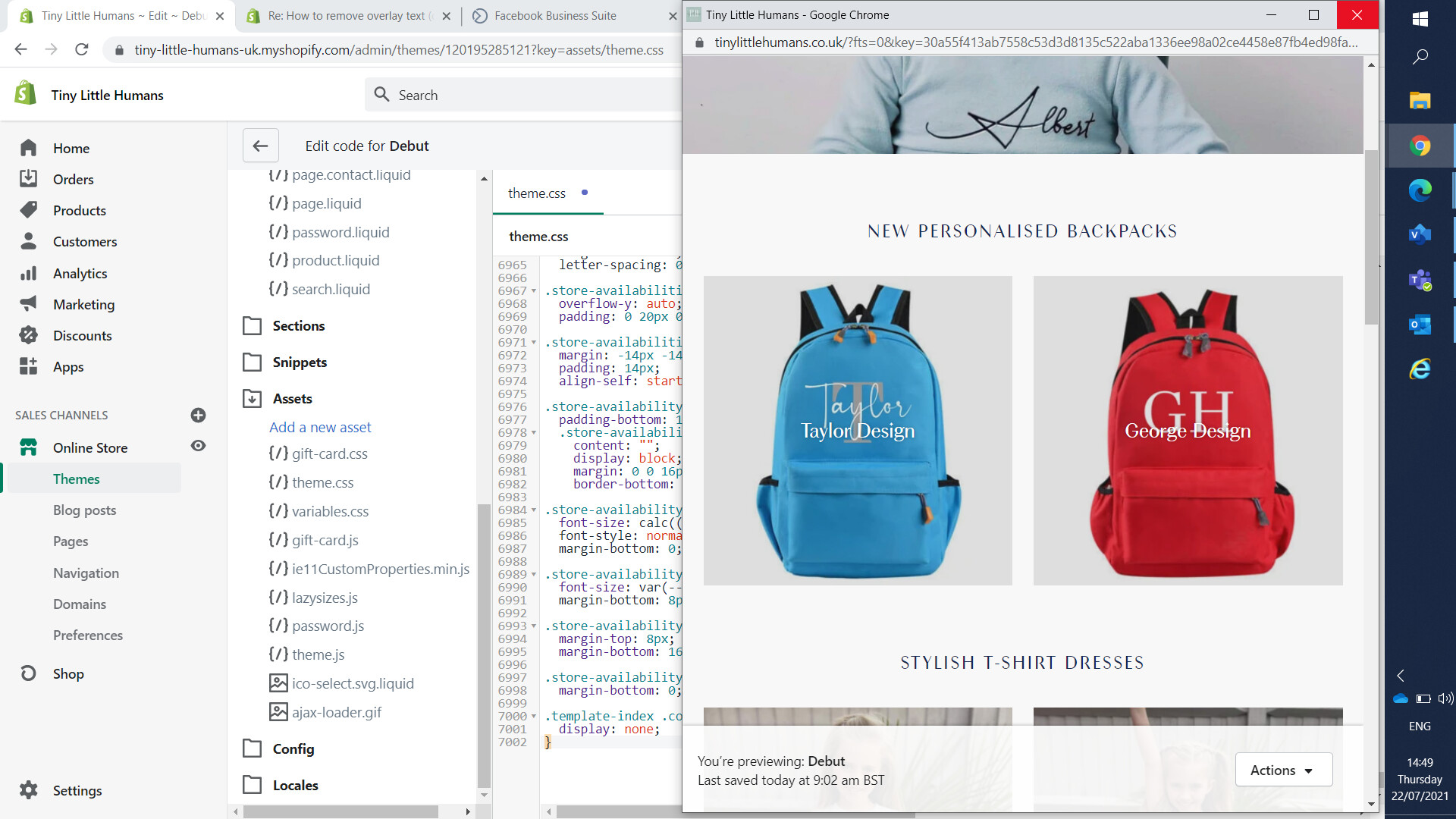Open Orders from the admin sidebar
This screenshot has width=1456, height=819.
[x=73, y=180]
